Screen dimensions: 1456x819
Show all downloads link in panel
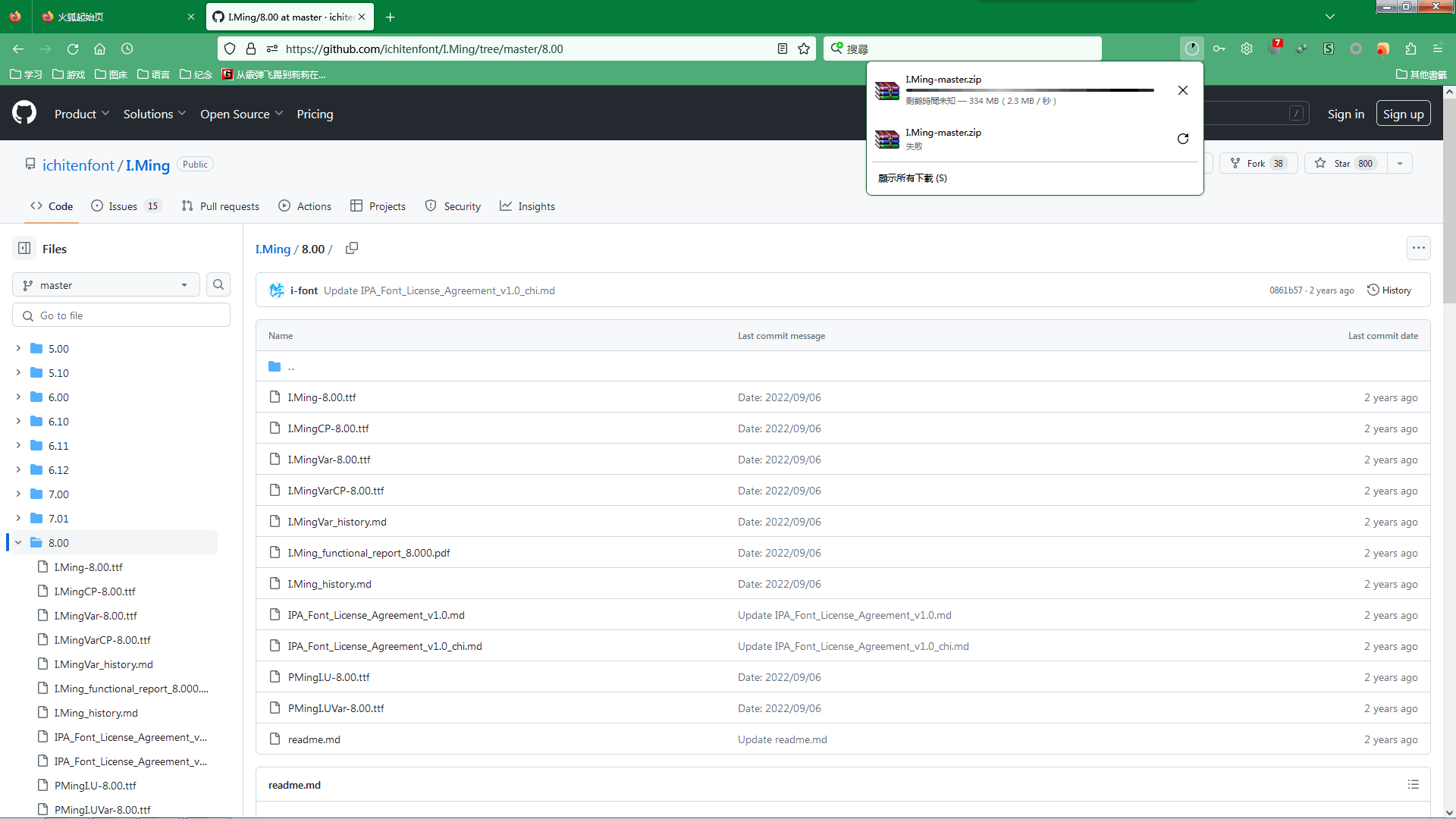[x=912, y=178]
